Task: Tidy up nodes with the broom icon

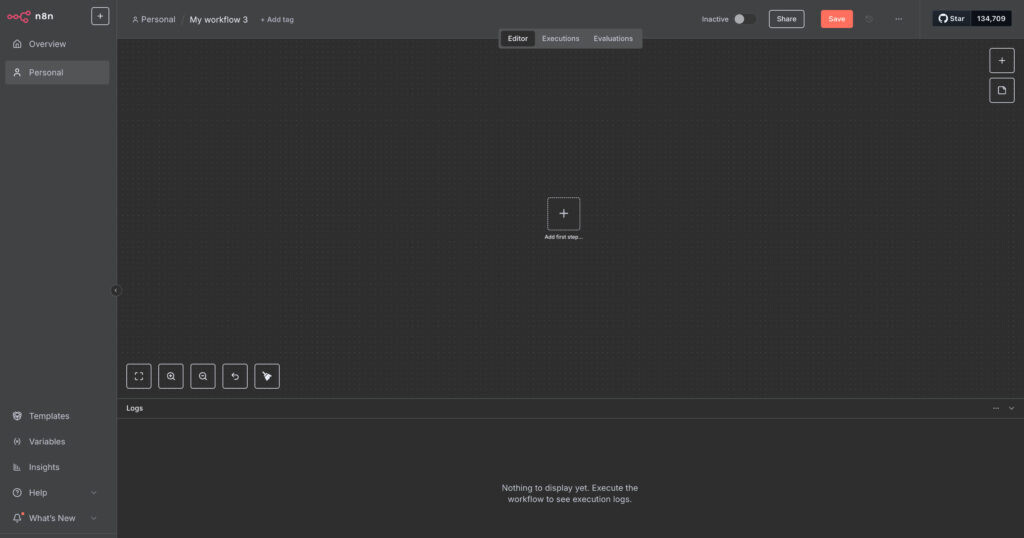Action: [267, 376]
